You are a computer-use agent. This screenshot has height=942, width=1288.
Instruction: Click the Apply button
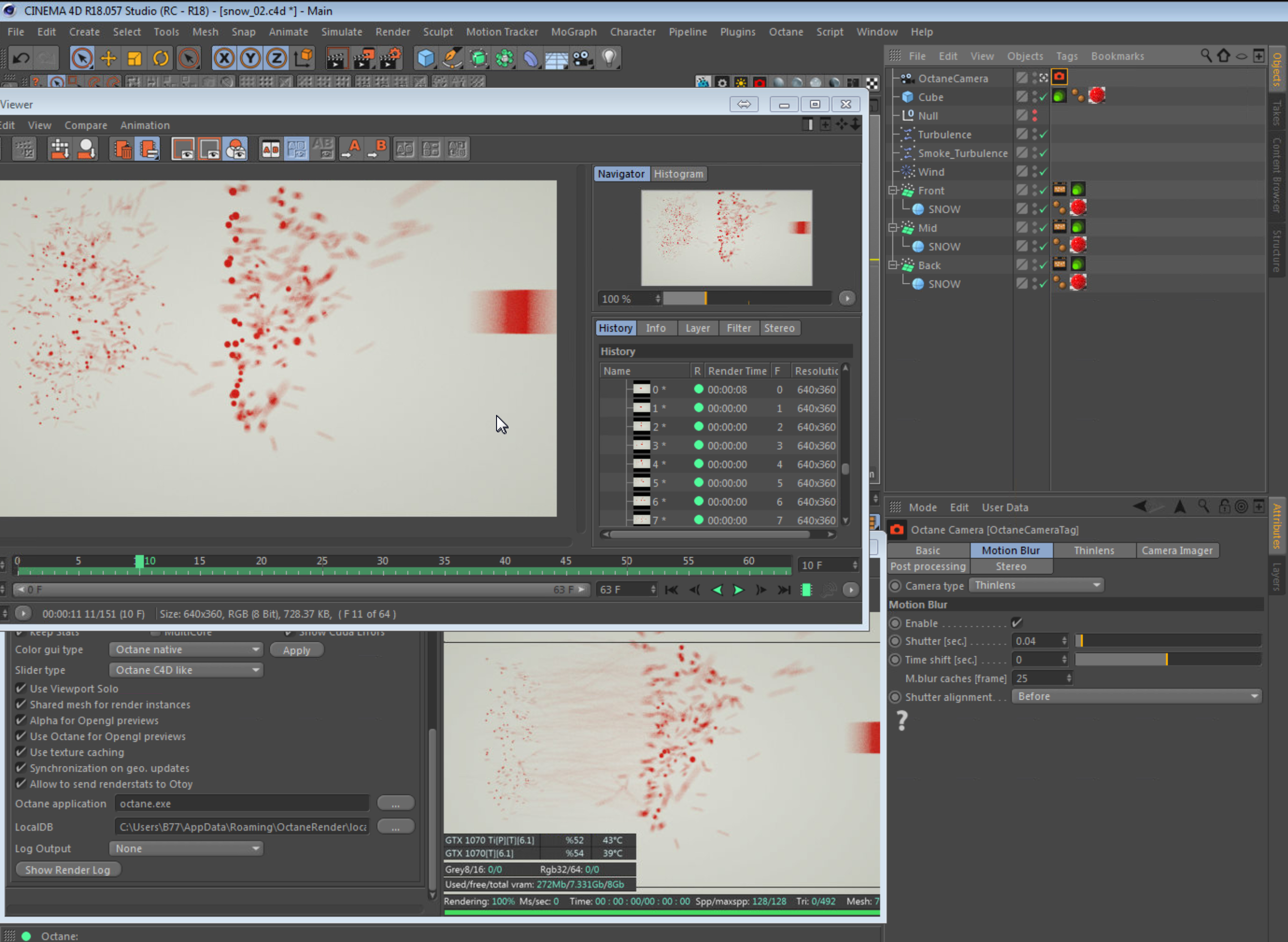pos(296,650)
